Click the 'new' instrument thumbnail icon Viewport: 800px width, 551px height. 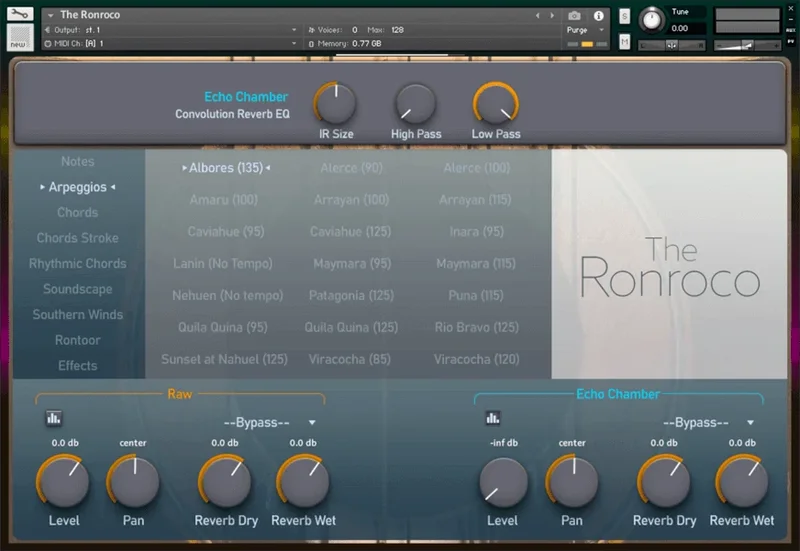[20, 37]
